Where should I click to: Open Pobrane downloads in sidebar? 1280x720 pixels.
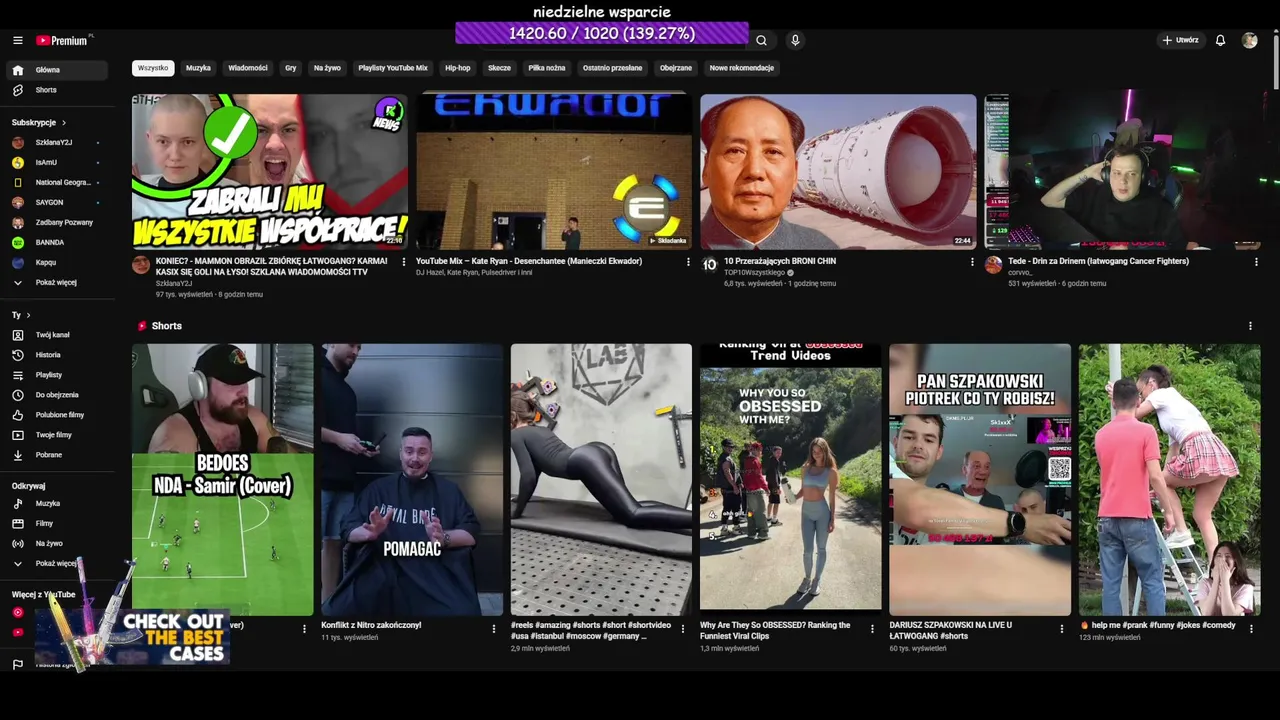[55, 455]
